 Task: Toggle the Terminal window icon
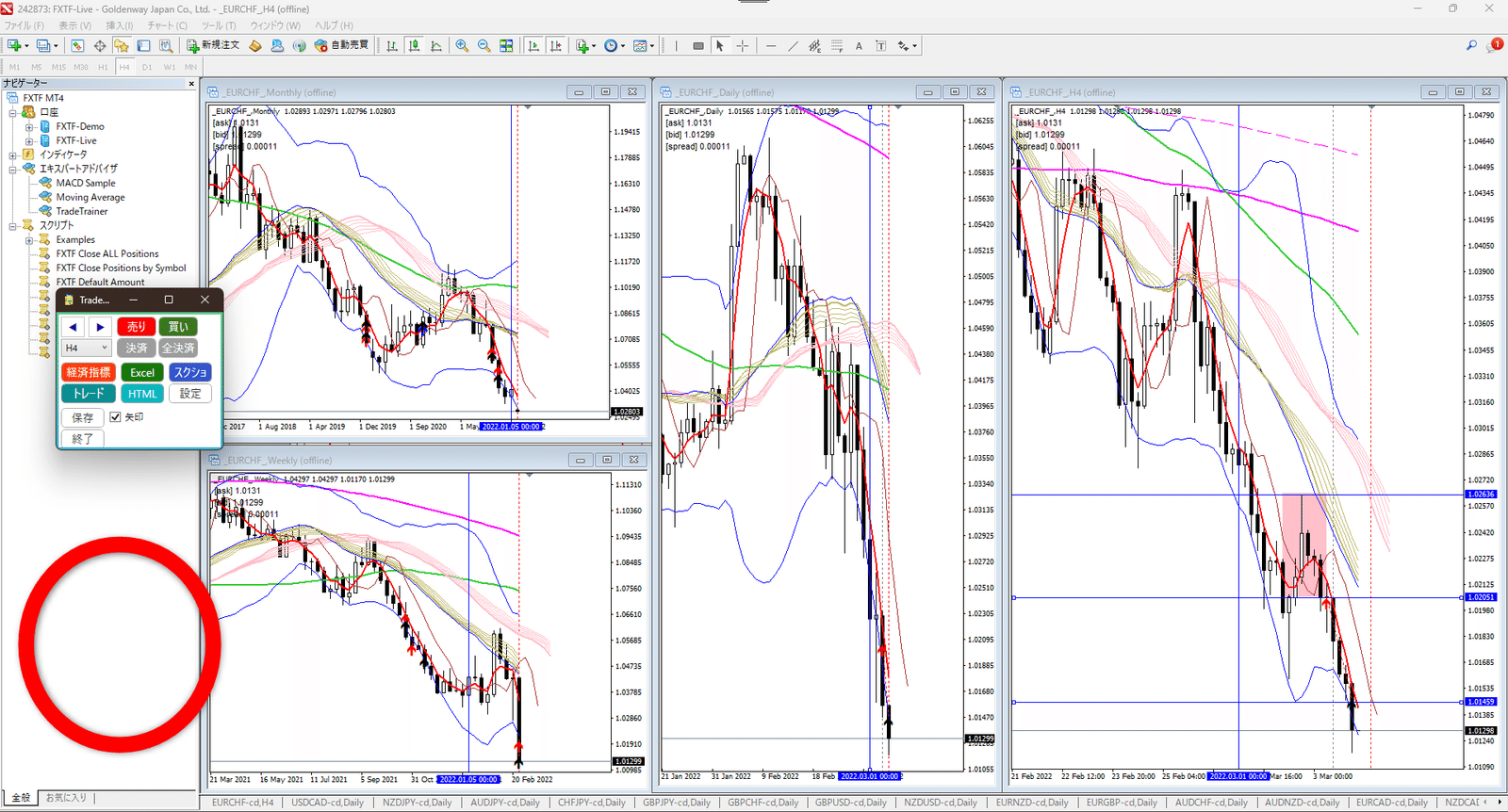144,45
